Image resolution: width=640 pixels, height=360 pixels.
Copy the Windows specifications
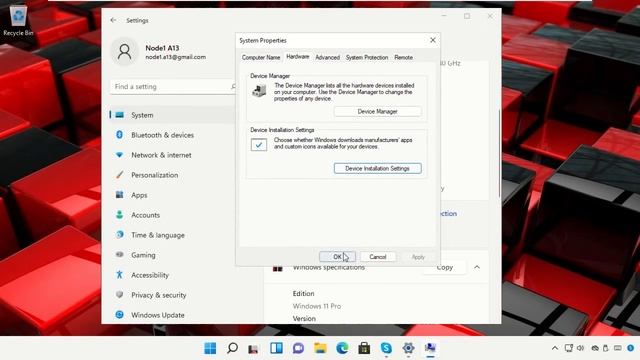[x=444, y=268]
